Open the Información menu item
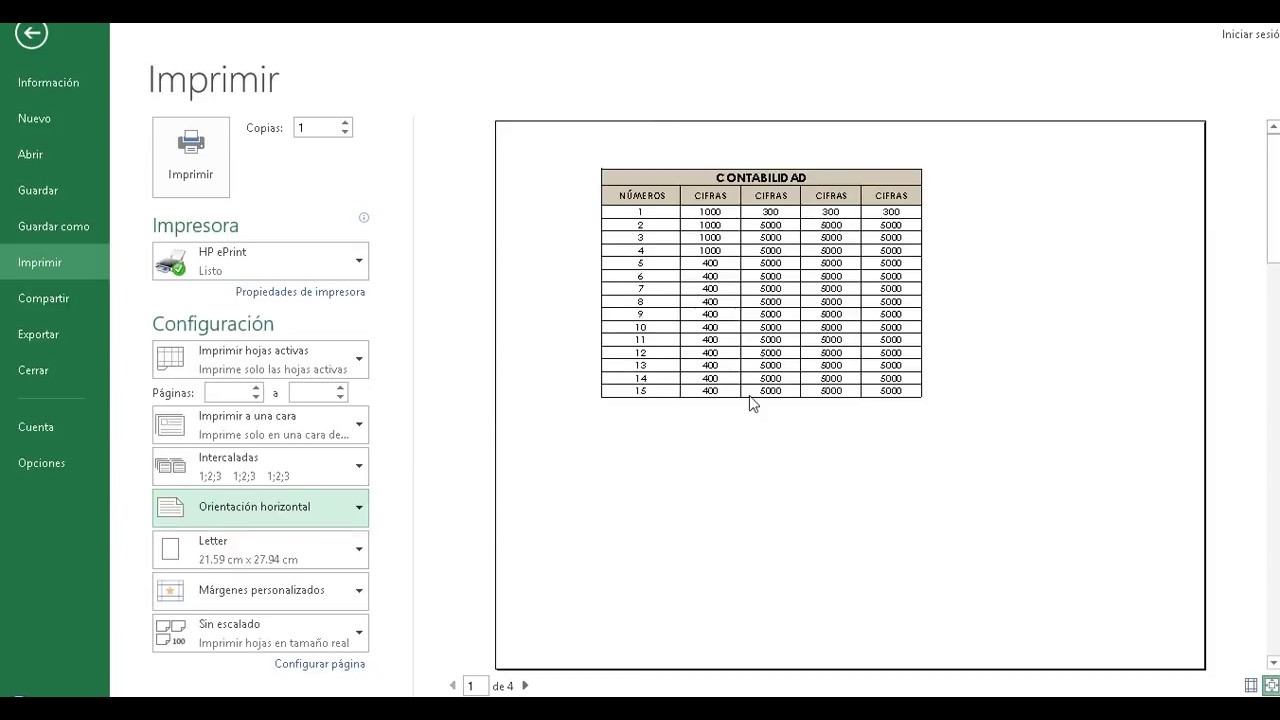Screen dimensions: 1280x720 click(55, 82)
